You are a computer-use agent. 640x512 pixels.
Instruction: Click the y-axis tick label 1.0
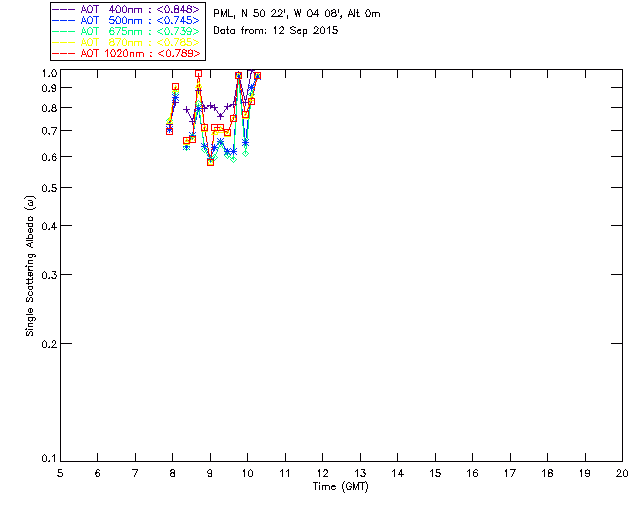click(x=48, y=73)
